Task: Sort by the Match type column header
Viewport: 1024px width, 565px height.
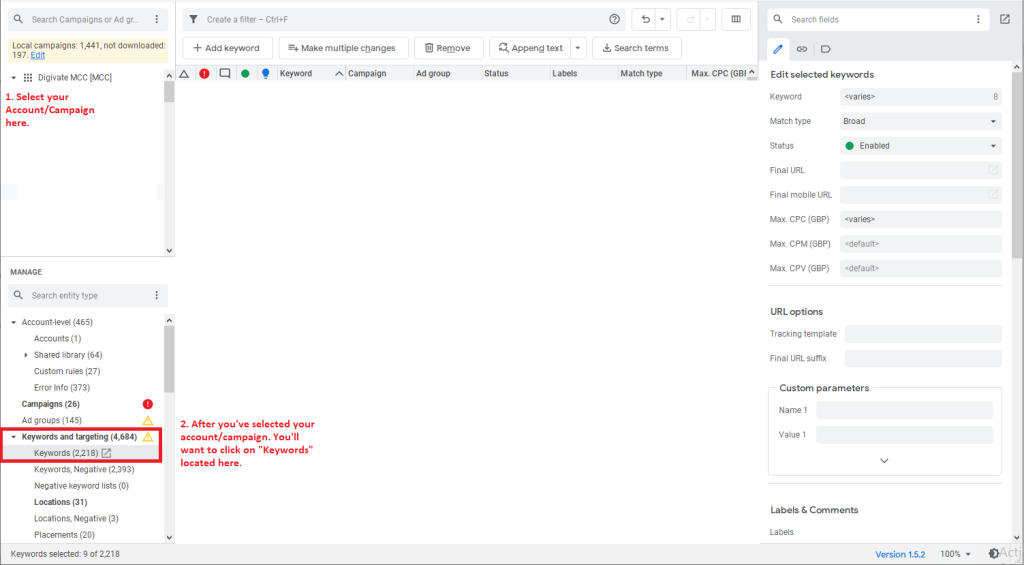Action: tap(652, 74)
